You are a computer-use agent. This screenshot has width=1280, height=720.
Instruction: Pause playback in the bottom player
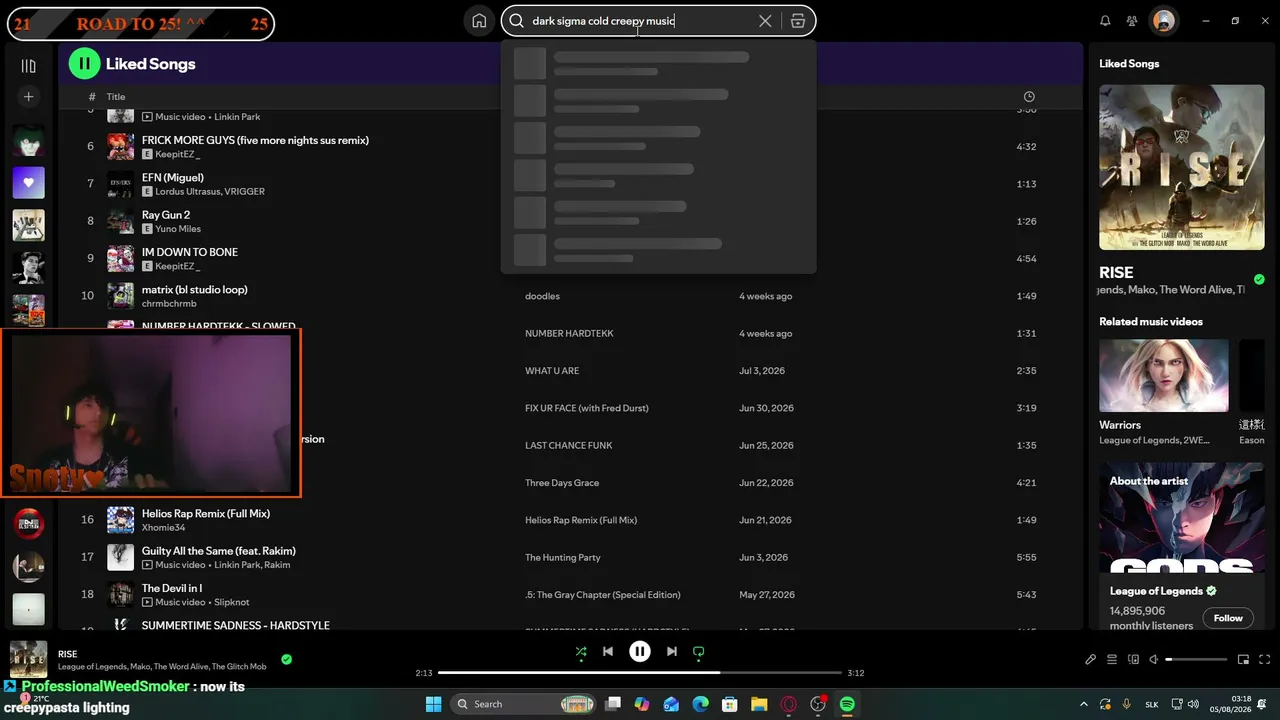click(x=640, y=652)
